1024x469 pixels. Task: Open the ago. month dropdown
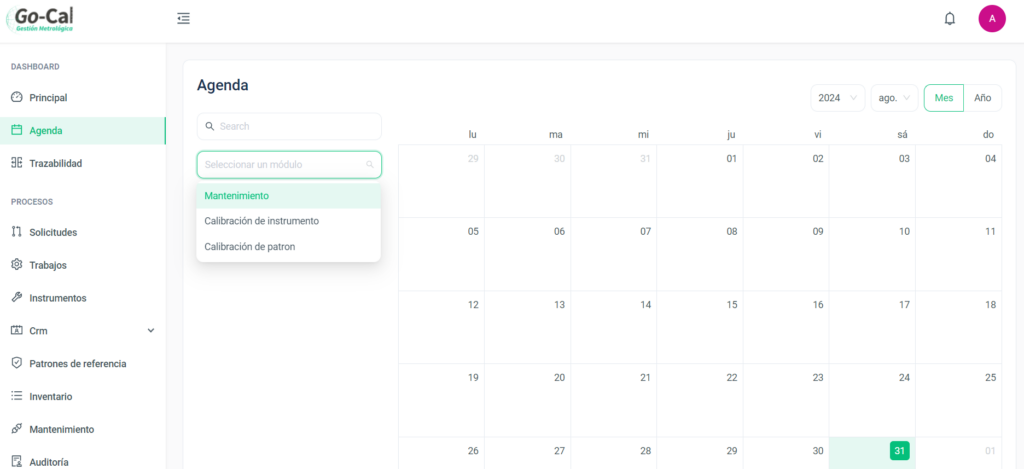point(893,98)
